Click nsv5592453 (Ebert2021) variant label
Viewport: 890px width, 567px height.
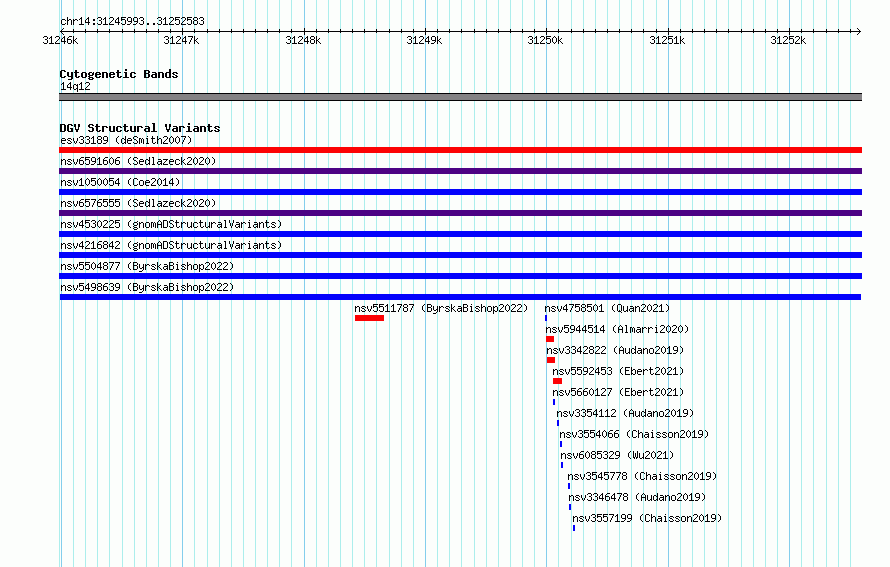pos(618,371)
